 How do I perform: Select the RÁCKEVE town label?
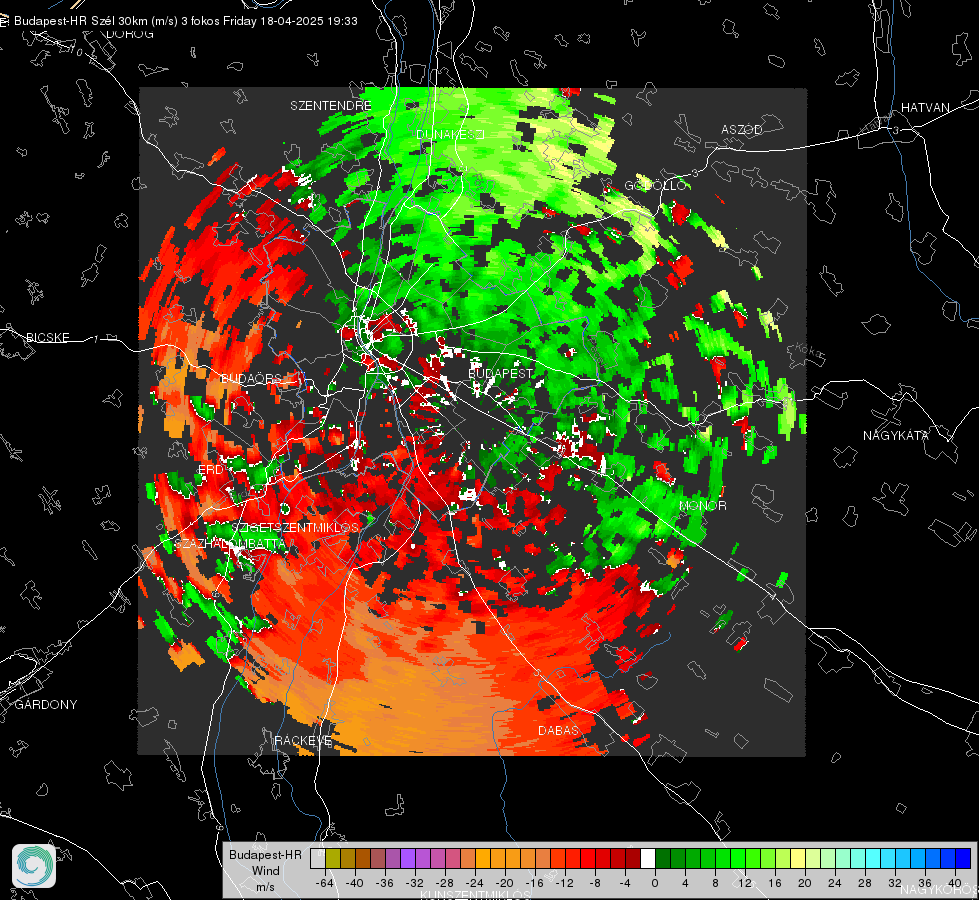303,740
